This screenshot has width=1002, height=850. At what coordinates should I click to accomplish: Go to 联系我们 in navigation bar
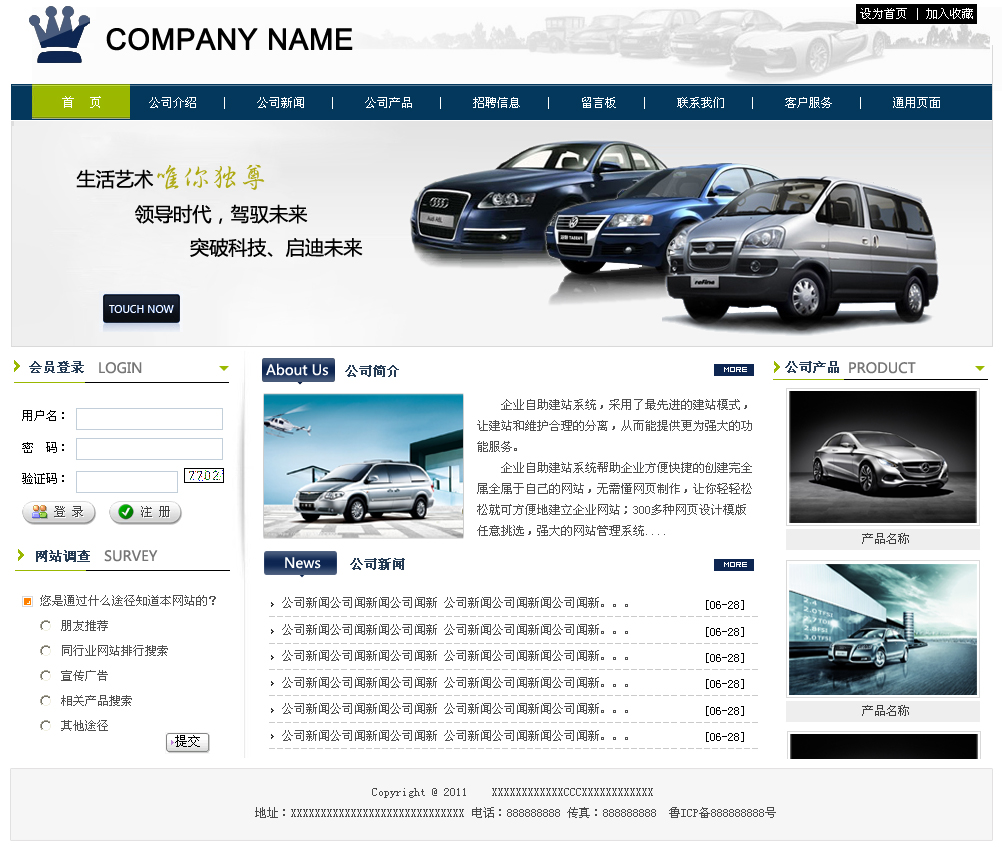coord(700,103)
